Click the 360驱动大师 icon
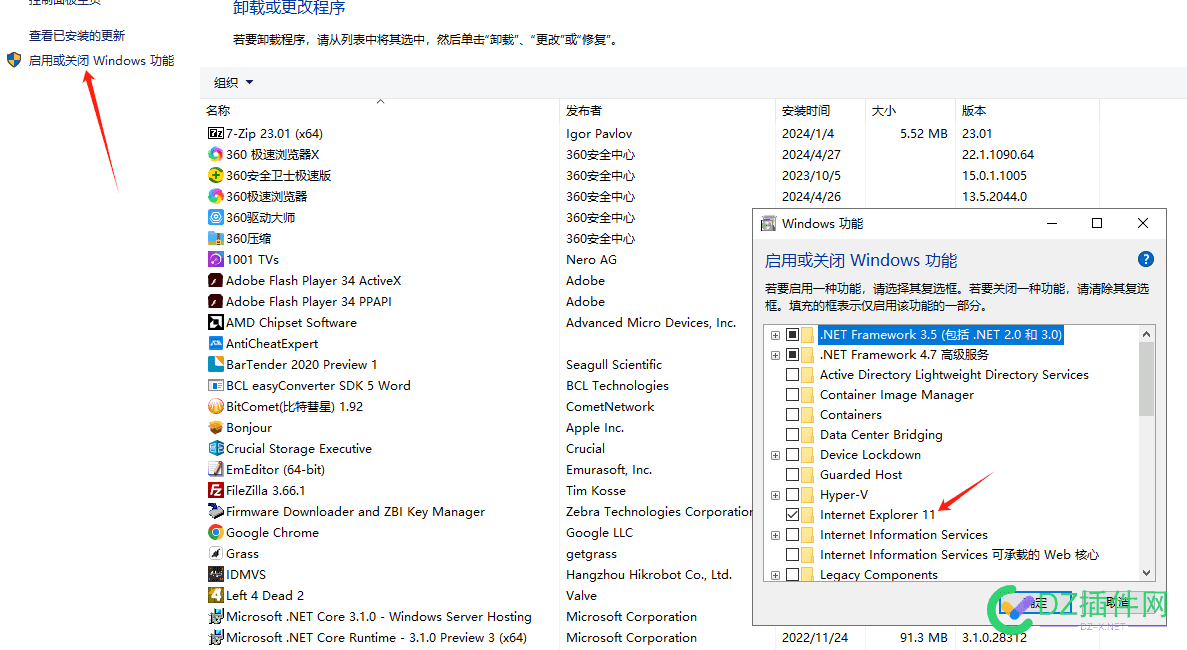This screenshot has height=650, width=1187. coord(216,217)
